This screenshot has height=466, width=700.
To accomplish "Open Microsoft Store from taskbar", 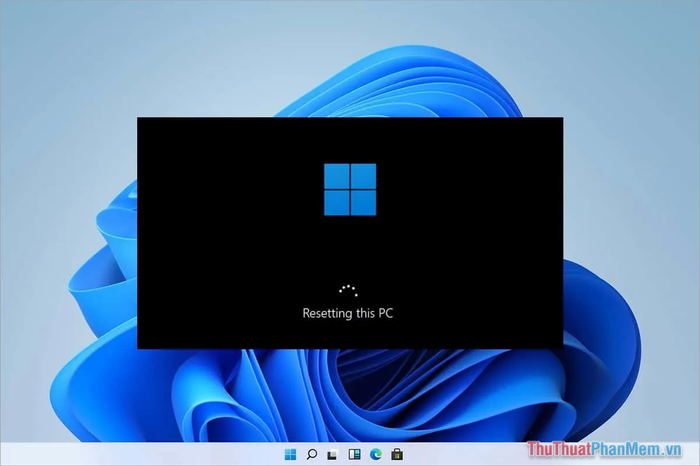I will (x=397, y=454).
